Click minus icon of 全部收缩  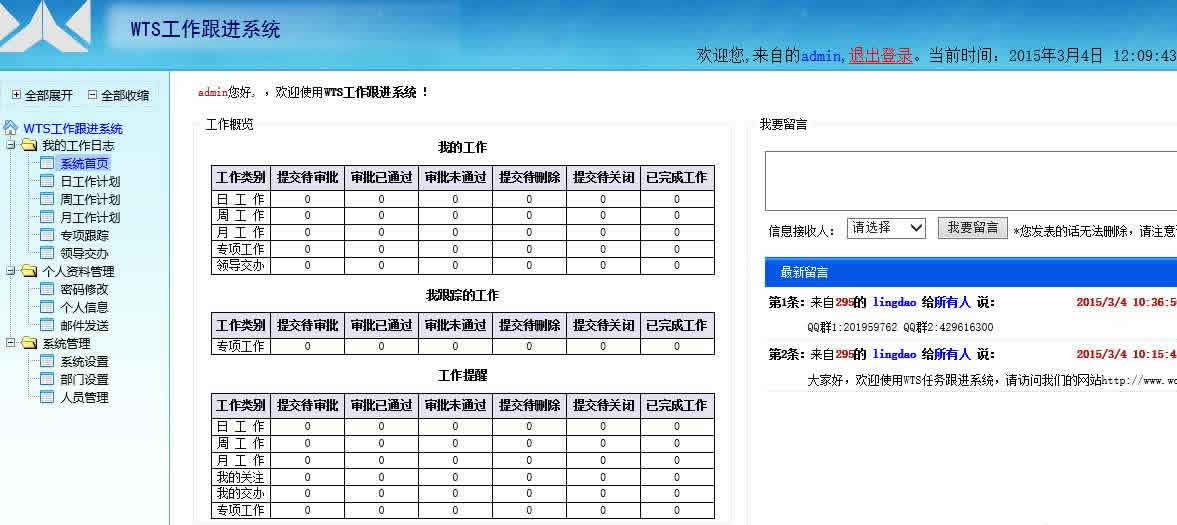pos(92,95)
